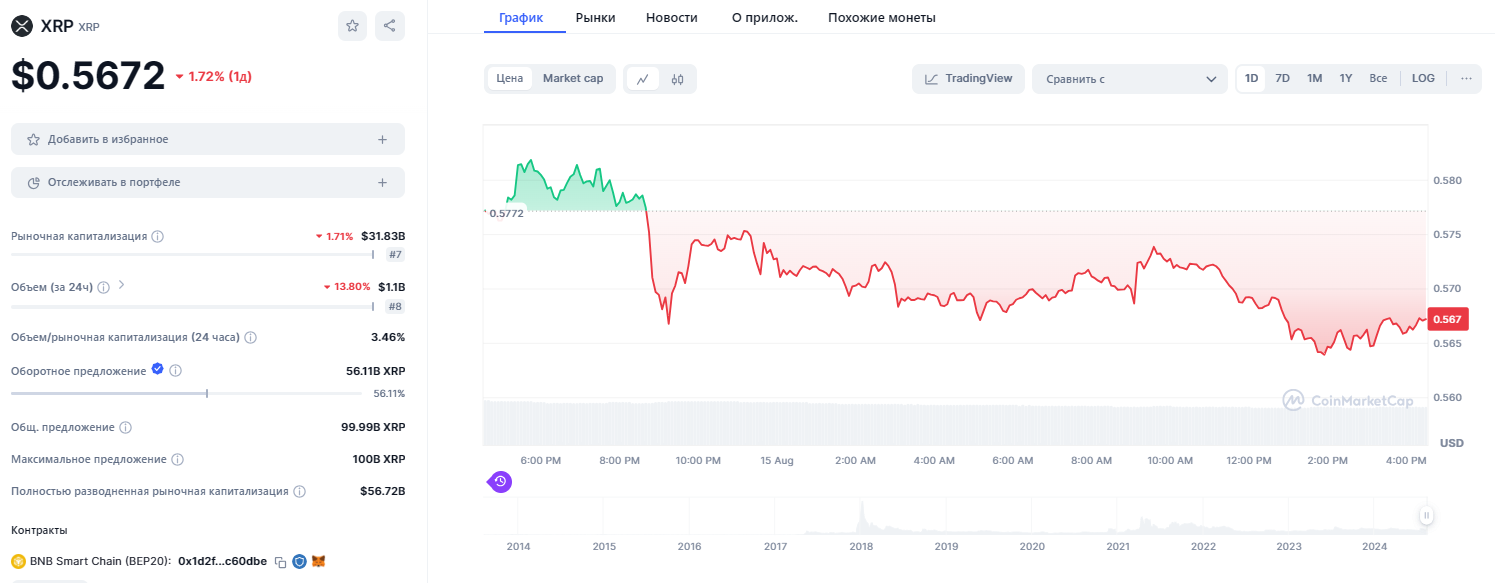The height and width of the screenshot is (583, 1495).
Task: Toggle LOG scale on the chart
Action: coord(1423,79)
